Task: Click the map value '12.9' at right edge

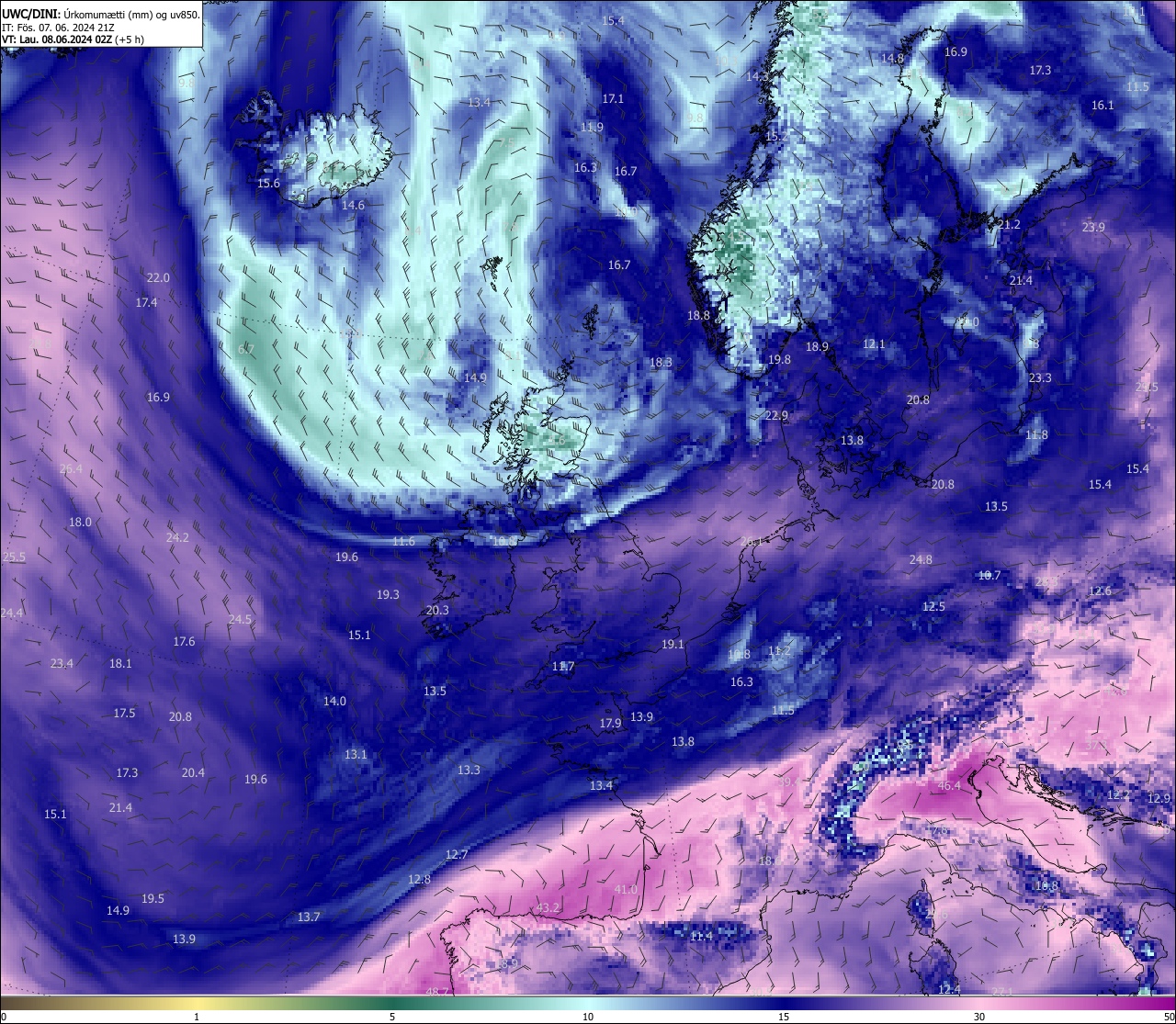Action: (1159, 798)
